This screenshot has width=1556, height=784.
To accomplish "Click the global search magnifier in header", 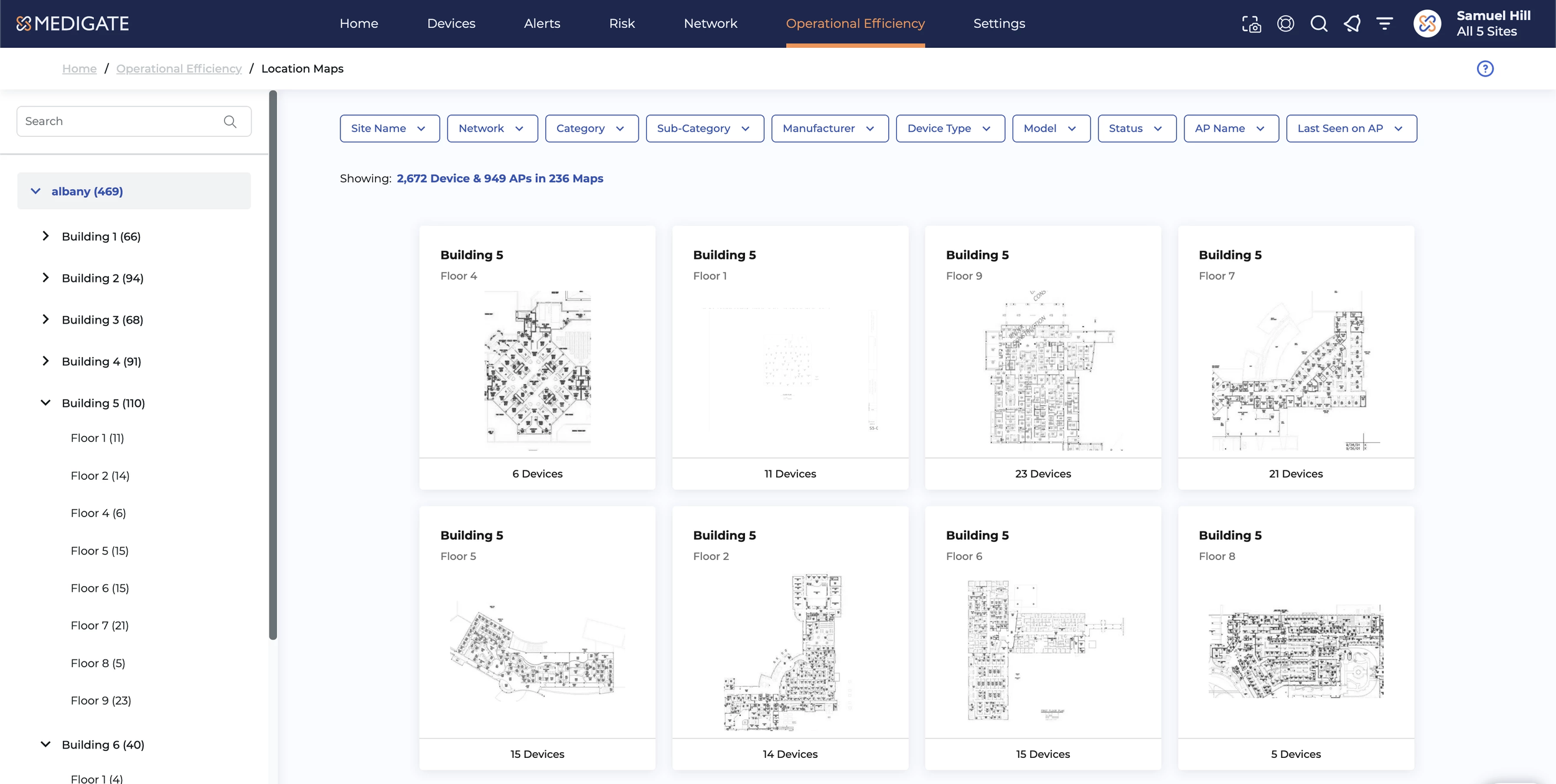I will click(x=1318, y=24).
